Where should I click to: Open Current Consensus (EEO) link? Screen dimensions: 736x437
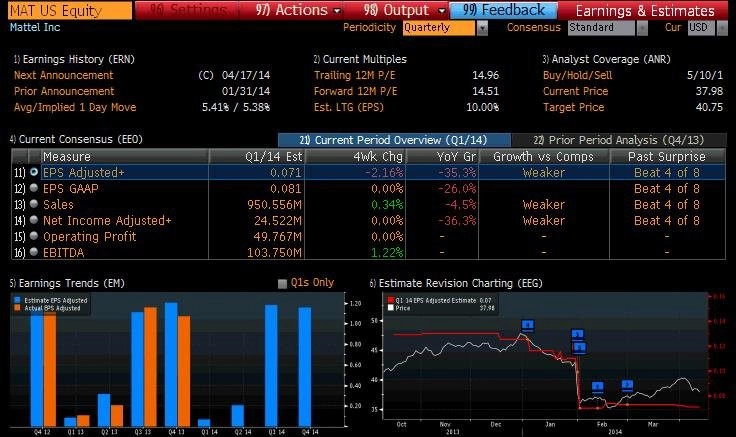76,139
